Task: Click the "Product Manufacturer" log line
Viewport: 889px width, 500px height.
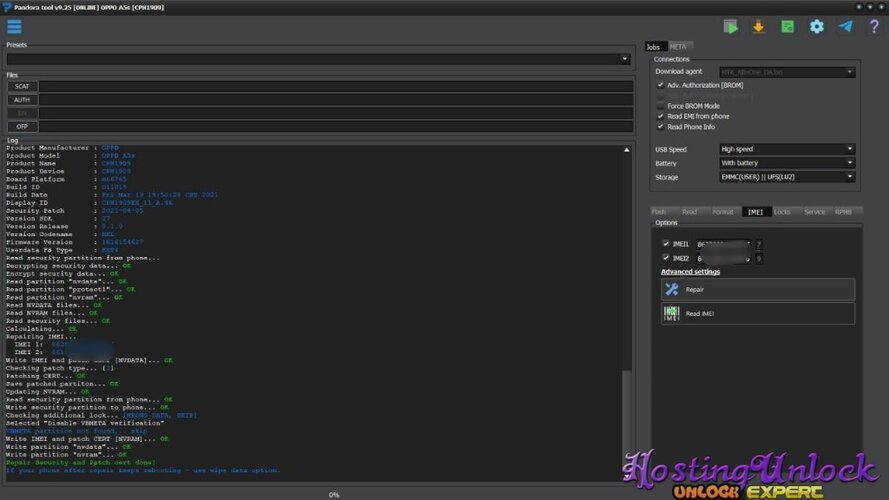Action: 62,148
